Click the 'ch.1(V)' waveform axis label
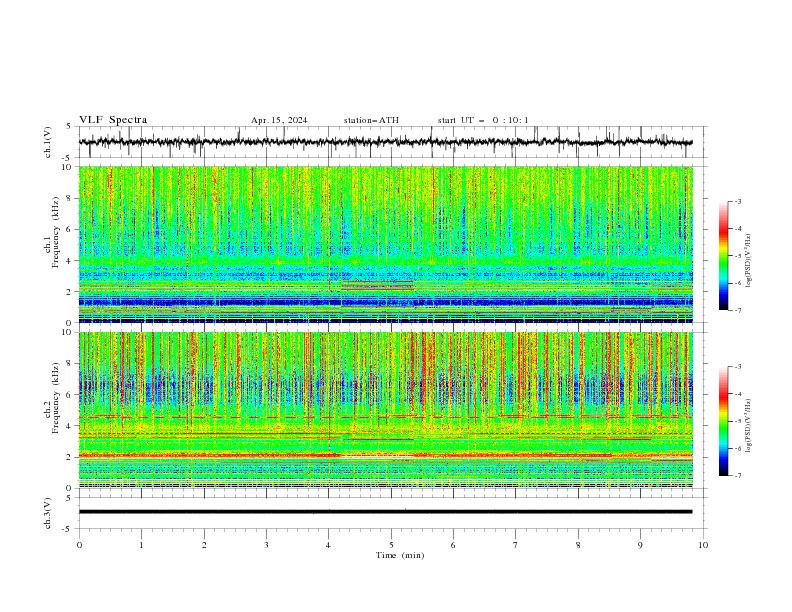This screenshot has height=612, width=792. 48,142
